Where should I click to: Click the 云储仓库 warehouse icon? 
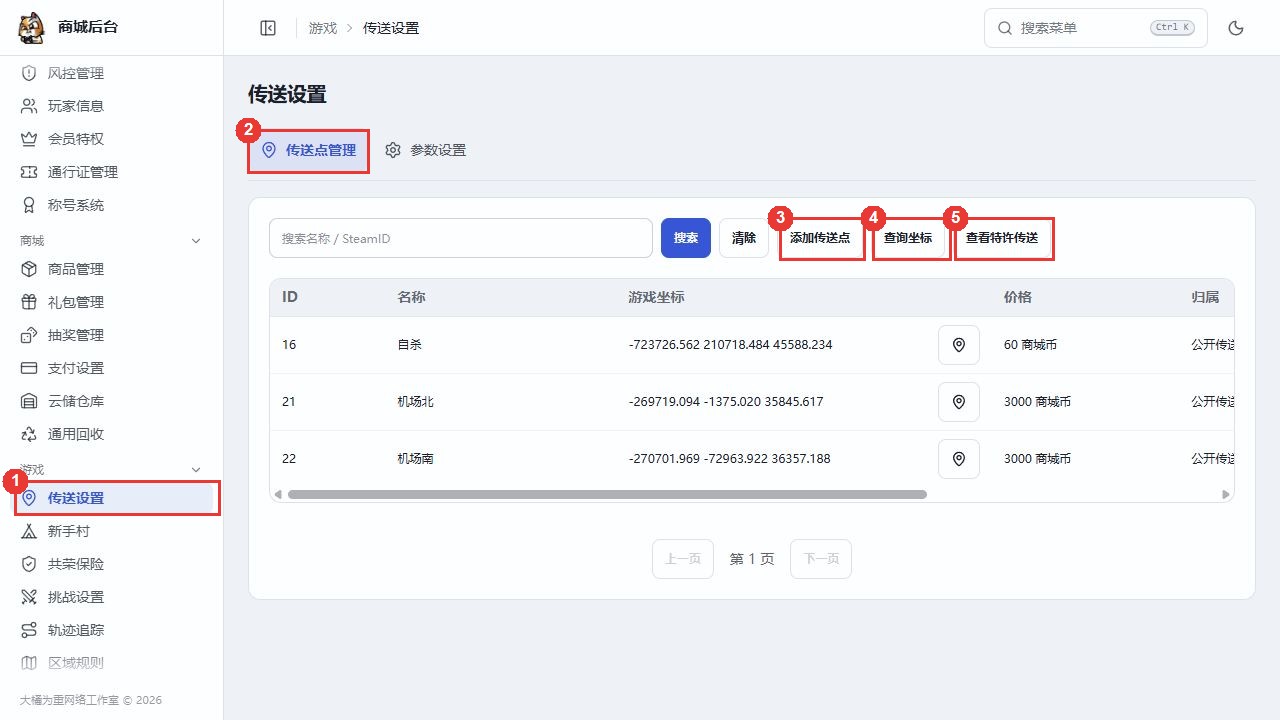pyautogui.click(x=29, y=401)
